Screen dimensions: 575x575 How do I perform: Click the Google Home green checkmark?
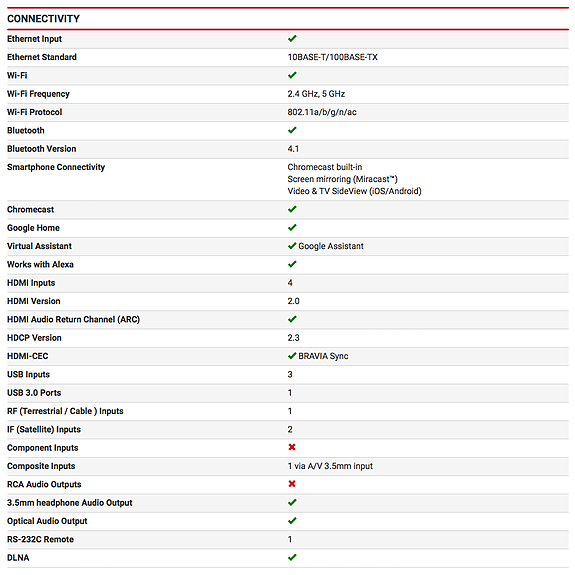pyautogui.click(x=292, y=227)
